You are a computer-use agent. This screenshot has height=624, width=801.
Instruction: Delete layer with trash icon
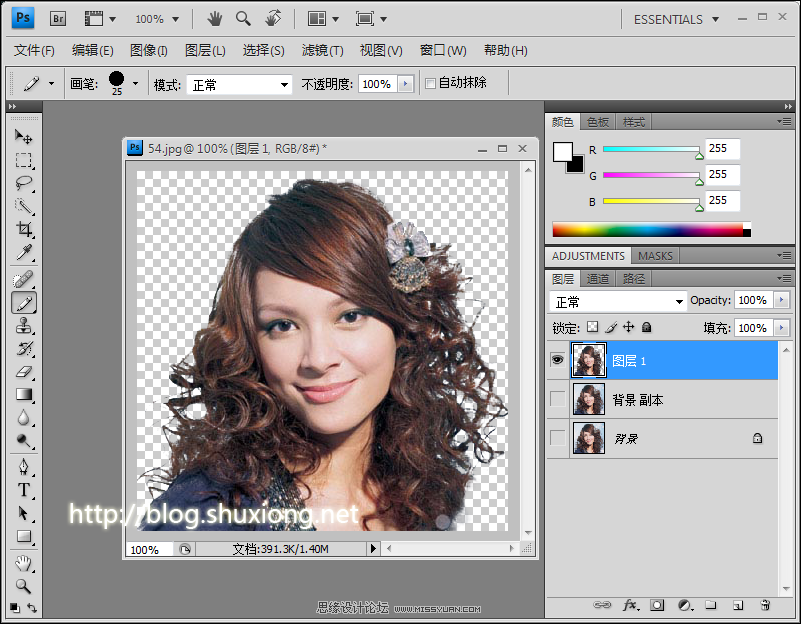(765, 605)
